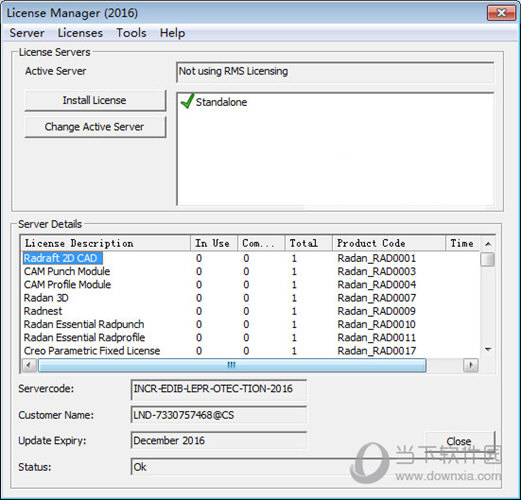Click the In Use column header
Viewport: 521px width, 500px height.
214,243
